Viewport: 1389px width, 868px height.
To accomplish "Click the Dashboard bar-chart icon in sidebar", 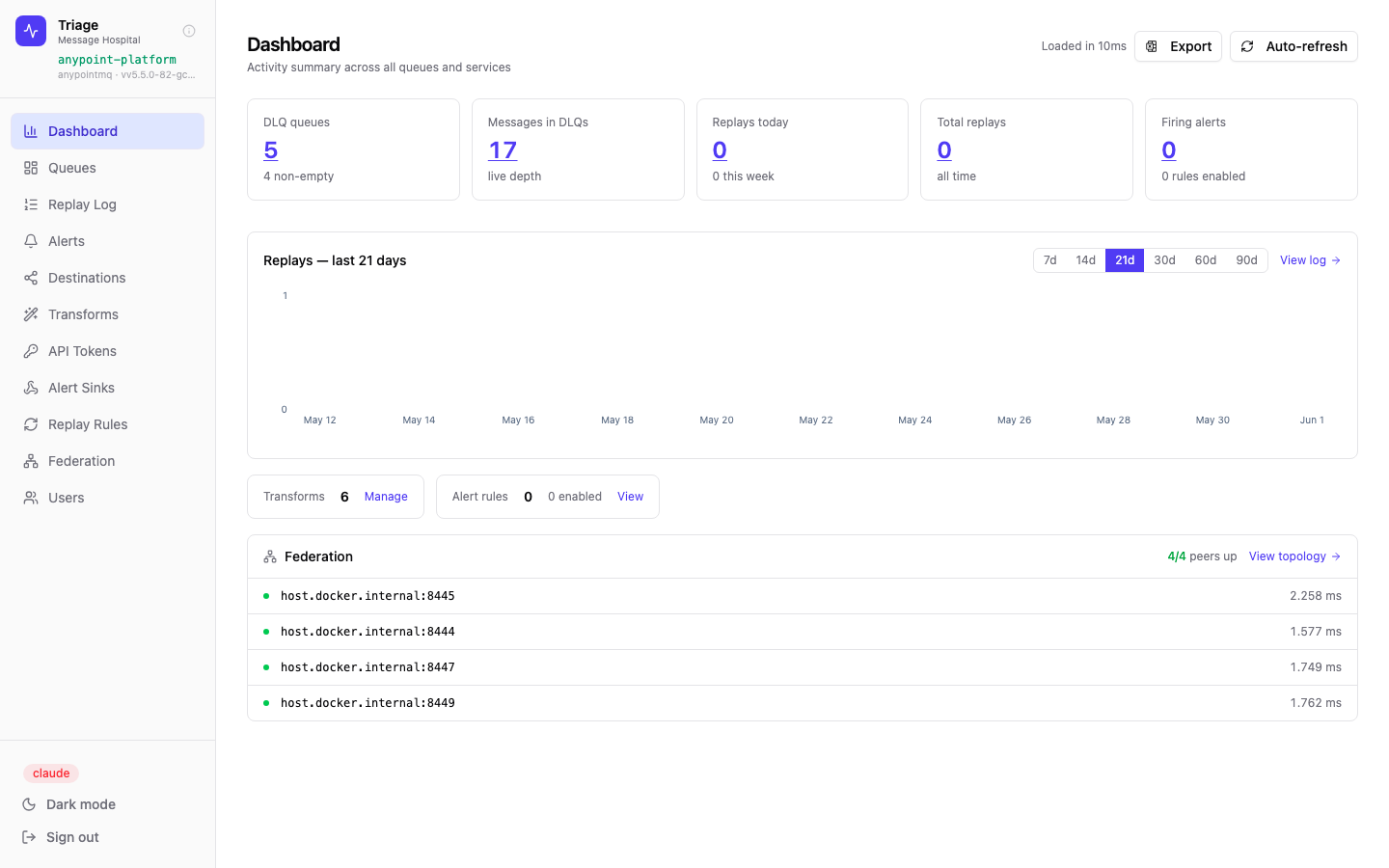I will (31, 131).
